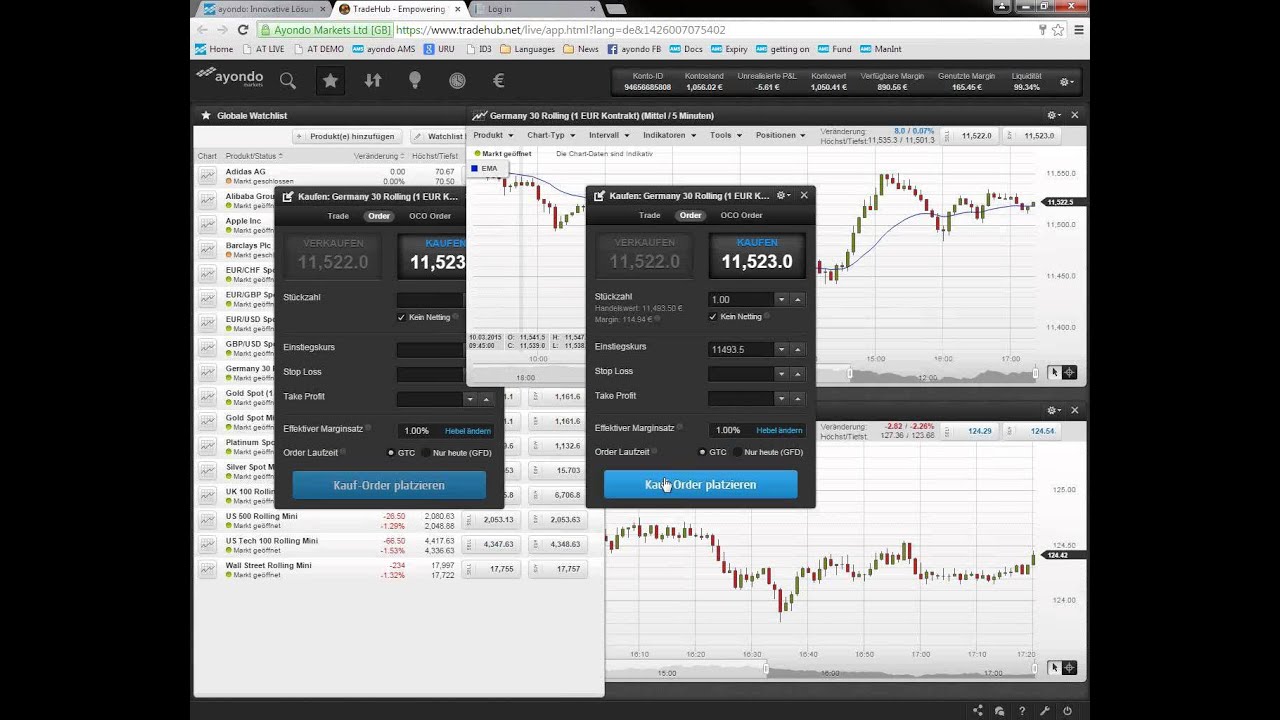Click Kauf-Order platzieren in left dialog
Viewport: 1280px width, 720px height.
(389, 485)
